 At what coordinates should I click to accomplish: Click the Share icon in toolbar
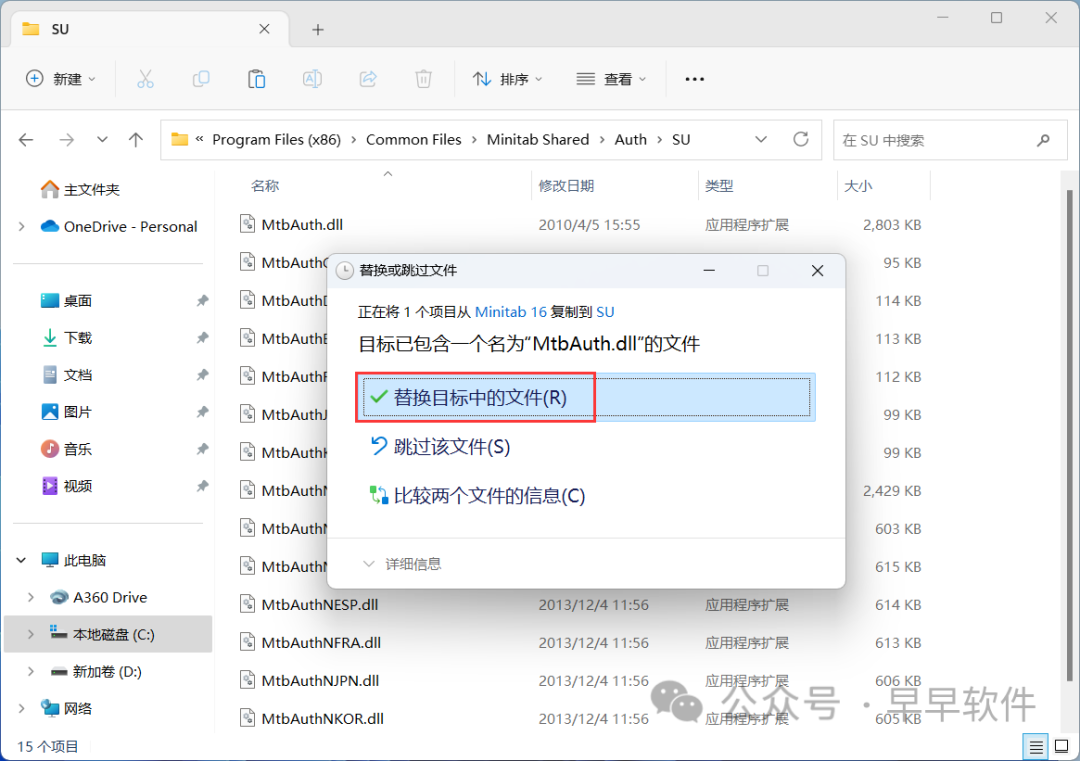[367, 79]
